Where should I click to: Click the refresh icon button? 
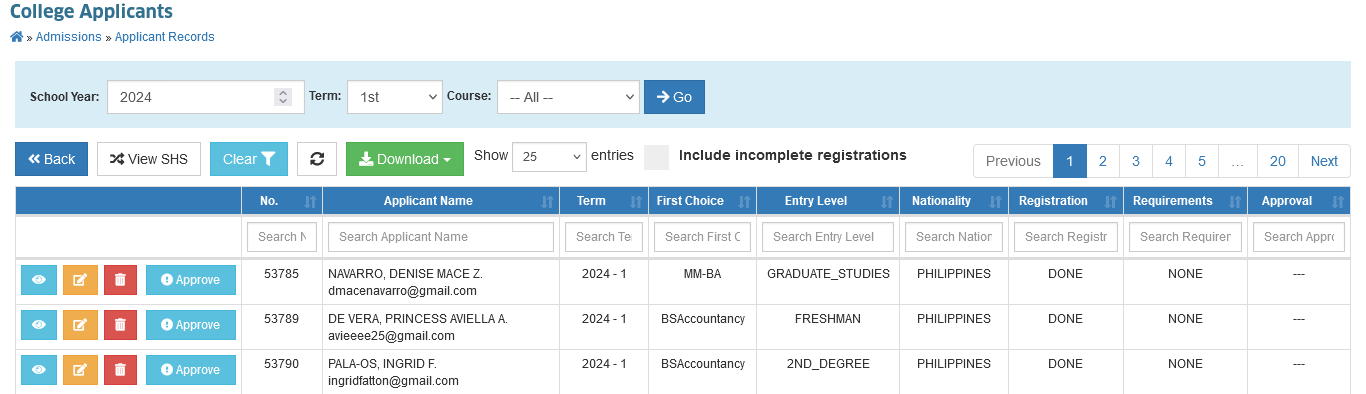coord(317,159)
